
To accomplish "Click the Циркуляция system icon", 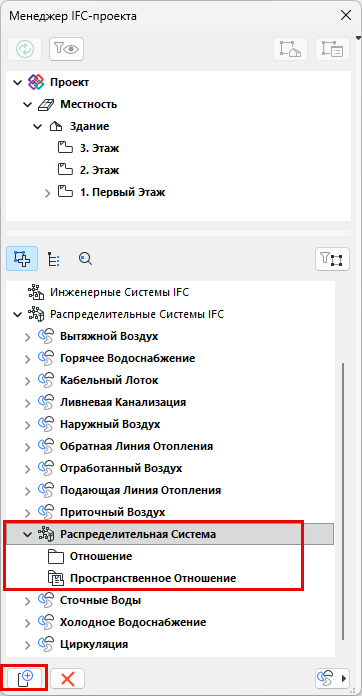I will click(46, 645).
